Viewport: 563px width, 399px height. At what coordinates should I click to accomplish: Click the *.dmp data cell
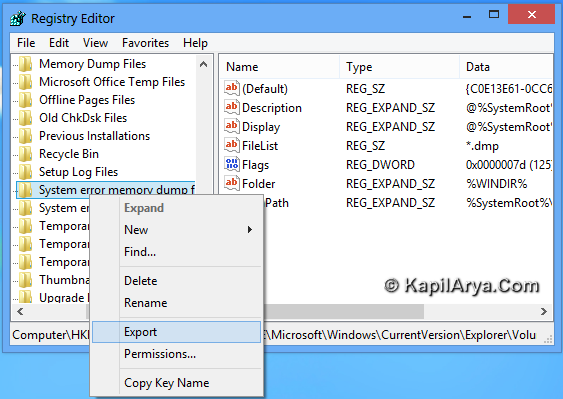tap(482, 146)
